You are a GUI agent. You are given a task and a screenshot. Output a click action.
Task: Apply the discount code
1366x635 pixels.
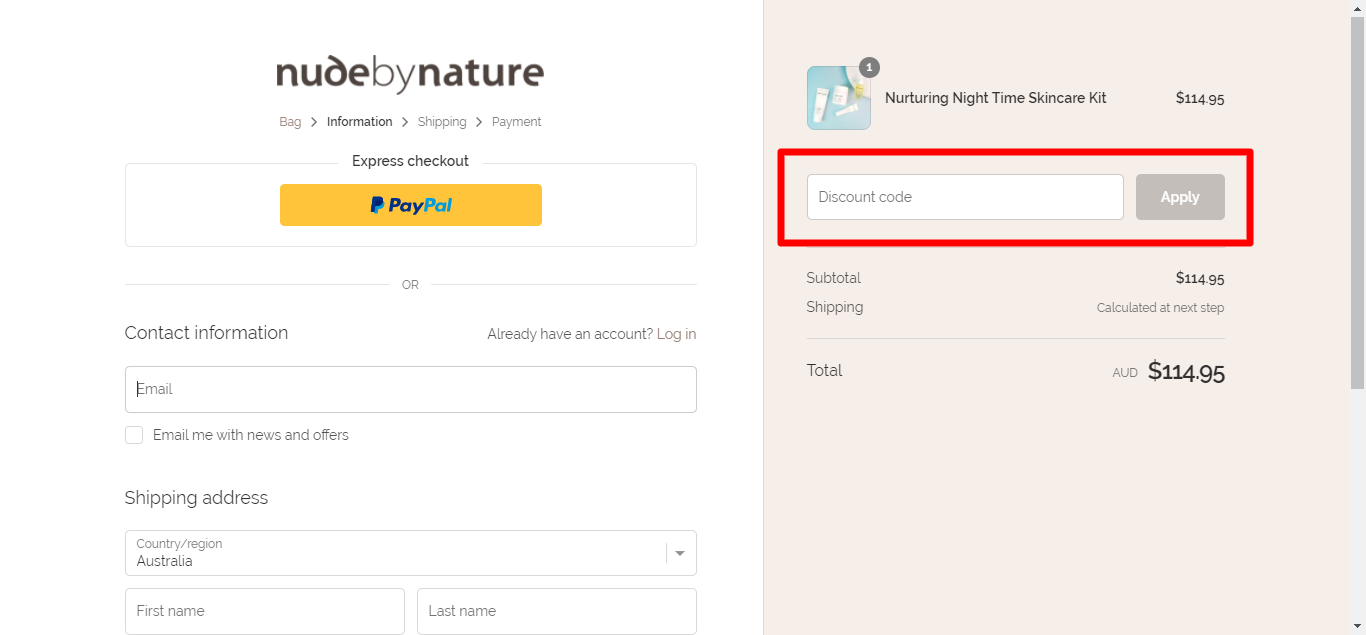click(1180, 197)
